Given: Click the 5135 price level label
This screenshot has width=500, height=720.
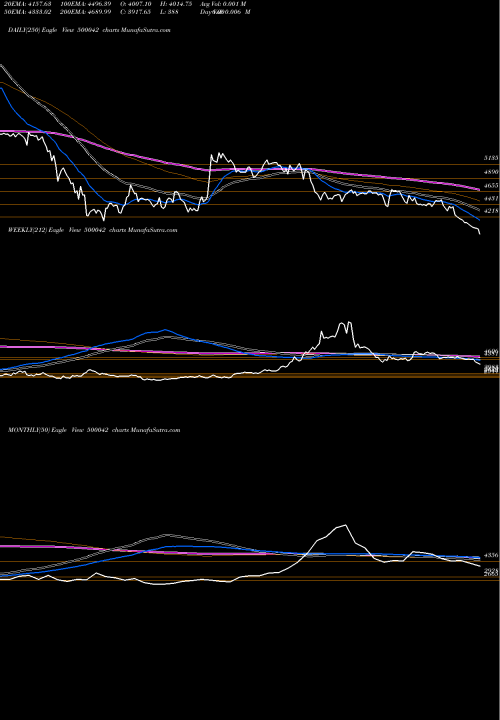Looking at the screenshot, I should (491, 158).
